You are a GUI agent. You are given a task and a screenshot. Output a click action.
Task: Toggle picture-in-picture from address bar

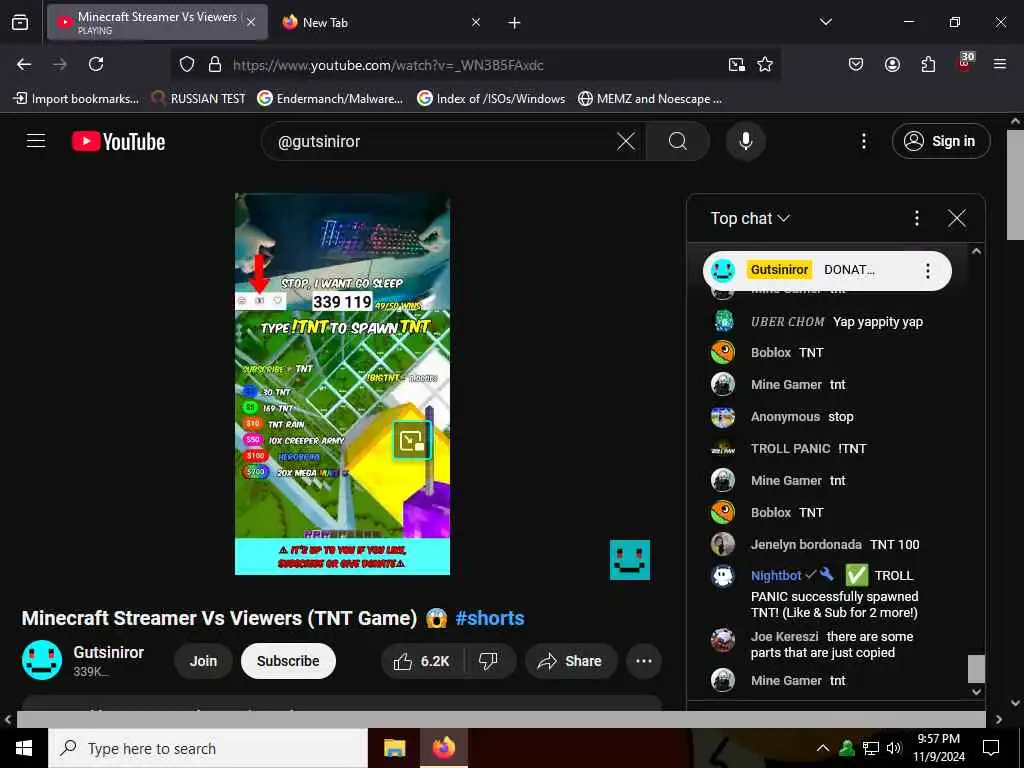[x=736, y=64]
